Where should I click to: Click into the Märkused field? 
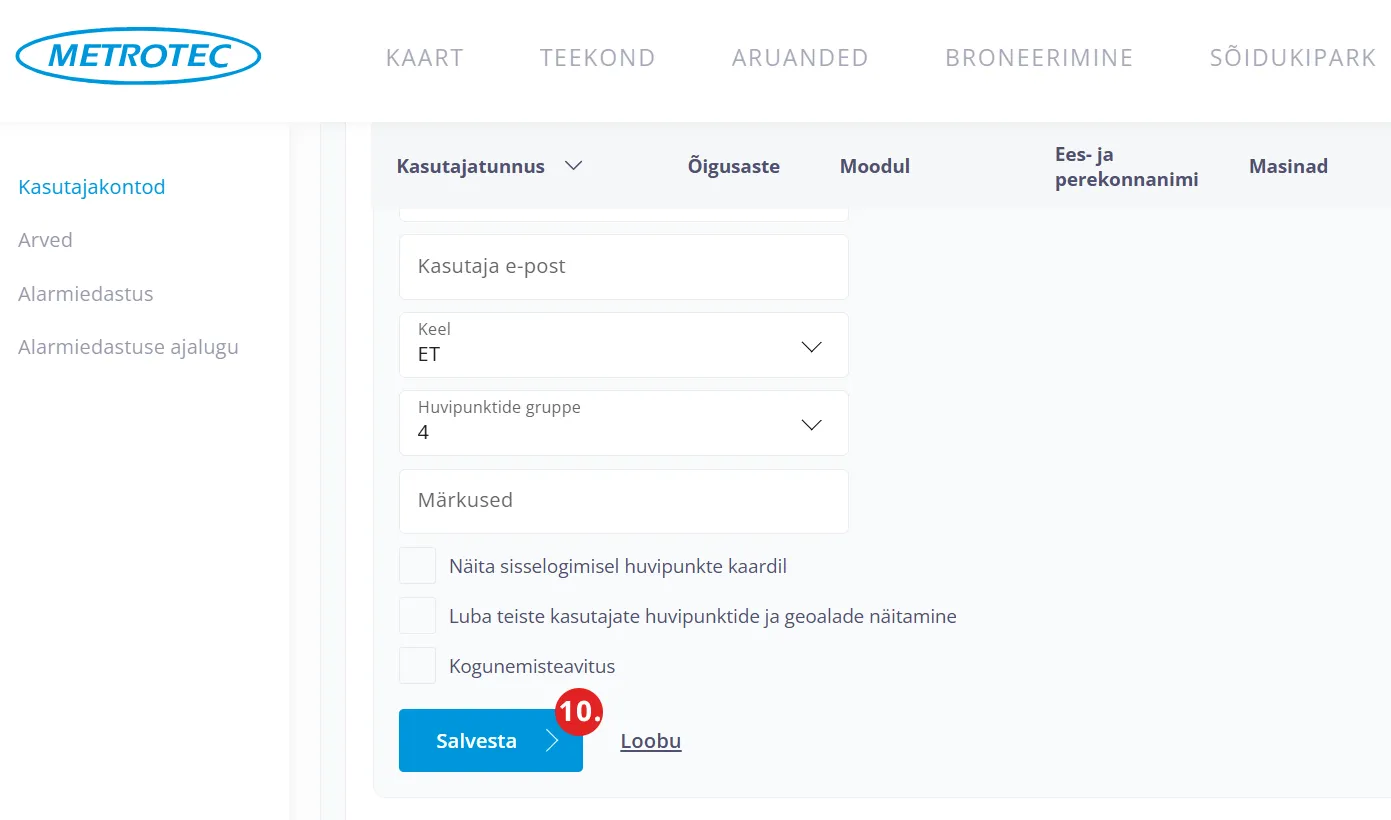coord(623,501)
